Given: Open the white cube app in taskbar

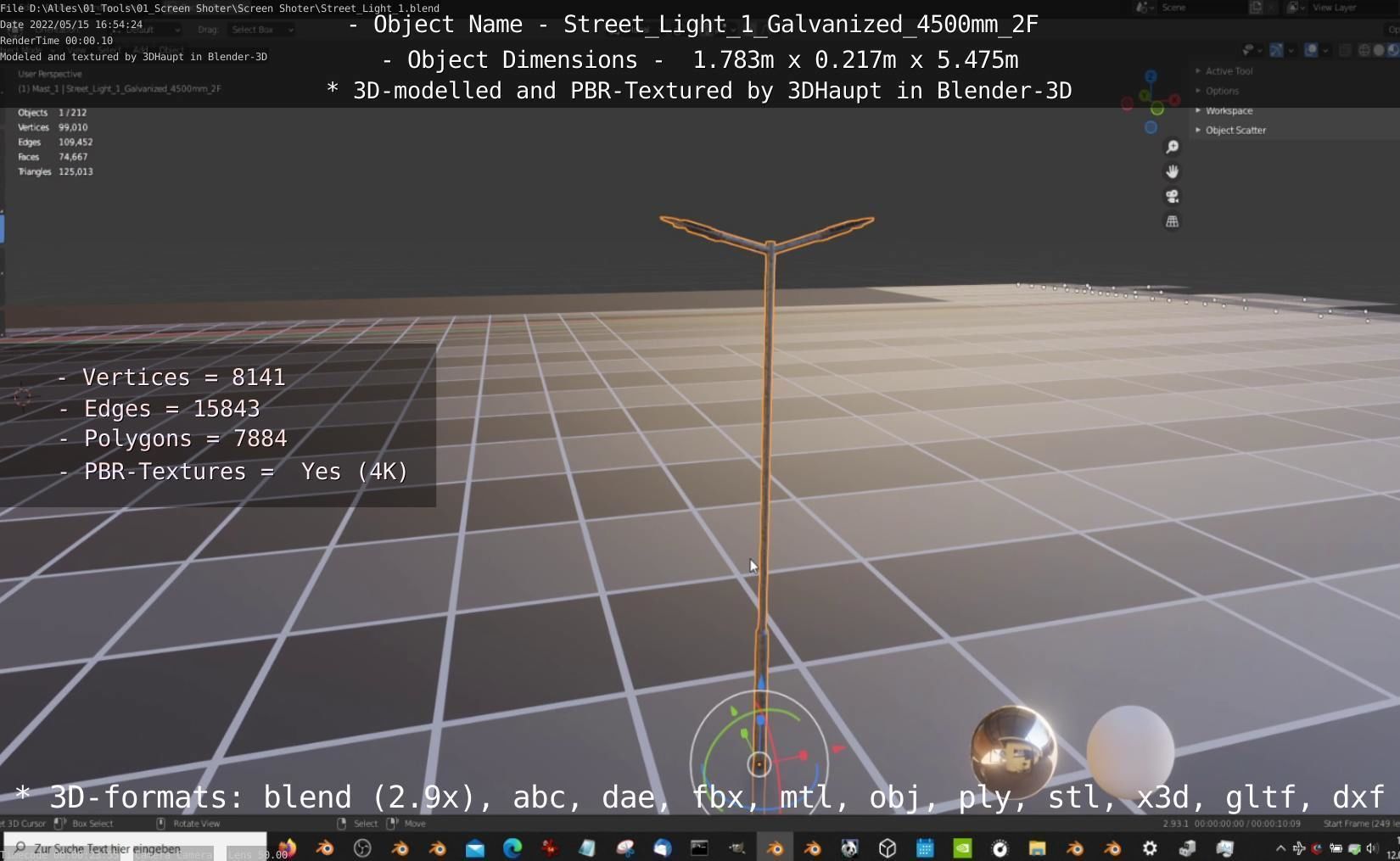Looking at the screenshot, I should (x=888, y=847).
